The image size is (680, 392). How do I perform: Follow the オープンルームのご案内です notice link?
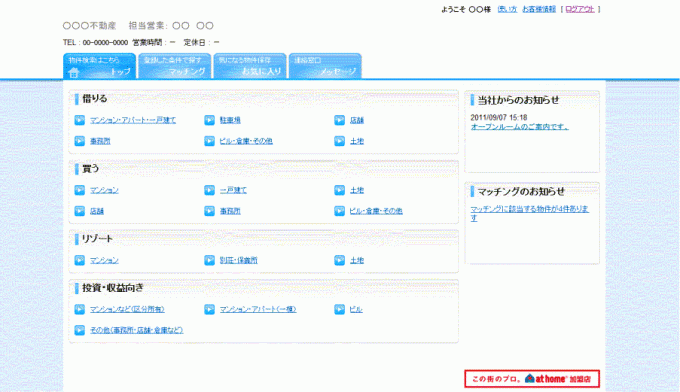point(520,127)
